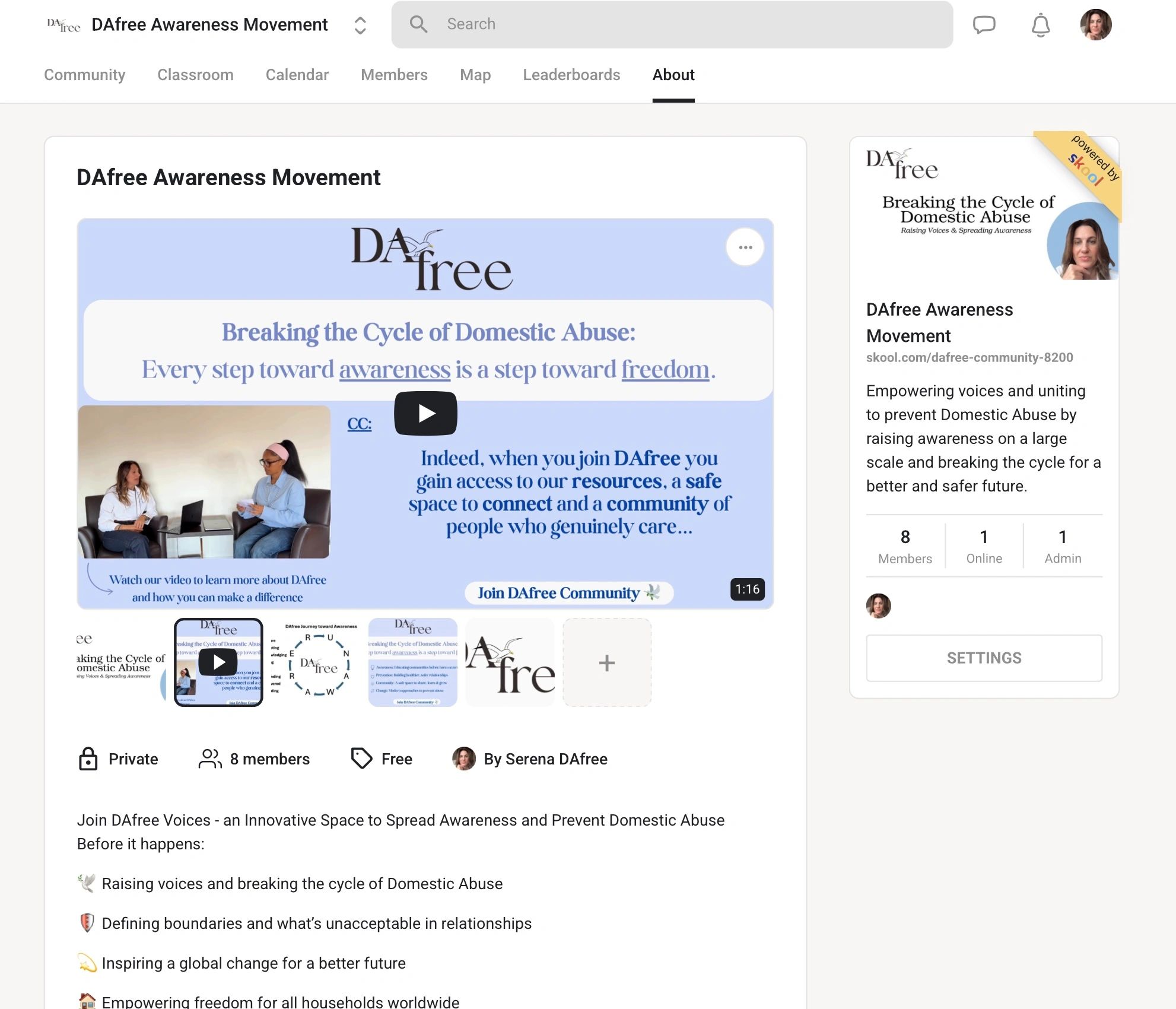Image resolution: width=1176 pixels, height=1009 pixels.
Task: Click 'Raising voices and breaking the cycle' line
Action: (302, 884)
